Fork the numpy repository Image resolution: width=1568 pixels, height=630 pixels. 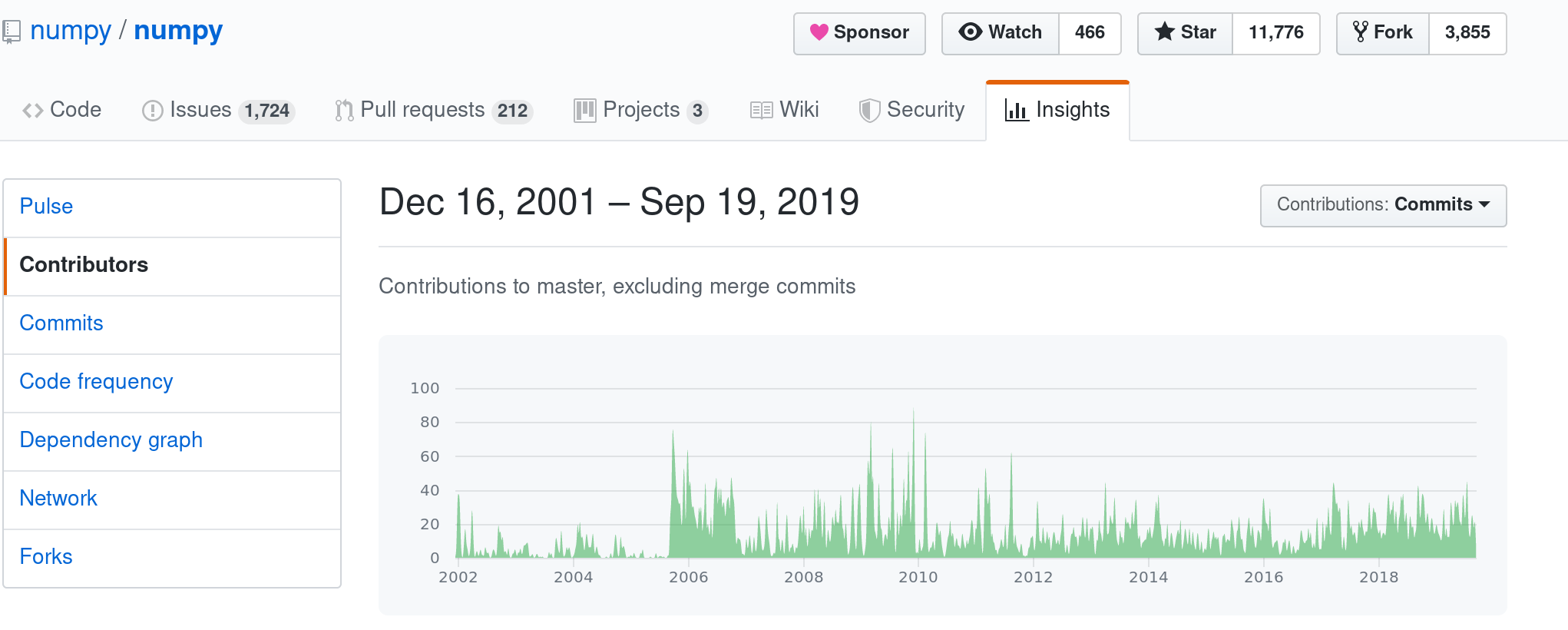tap(1383, 33)
